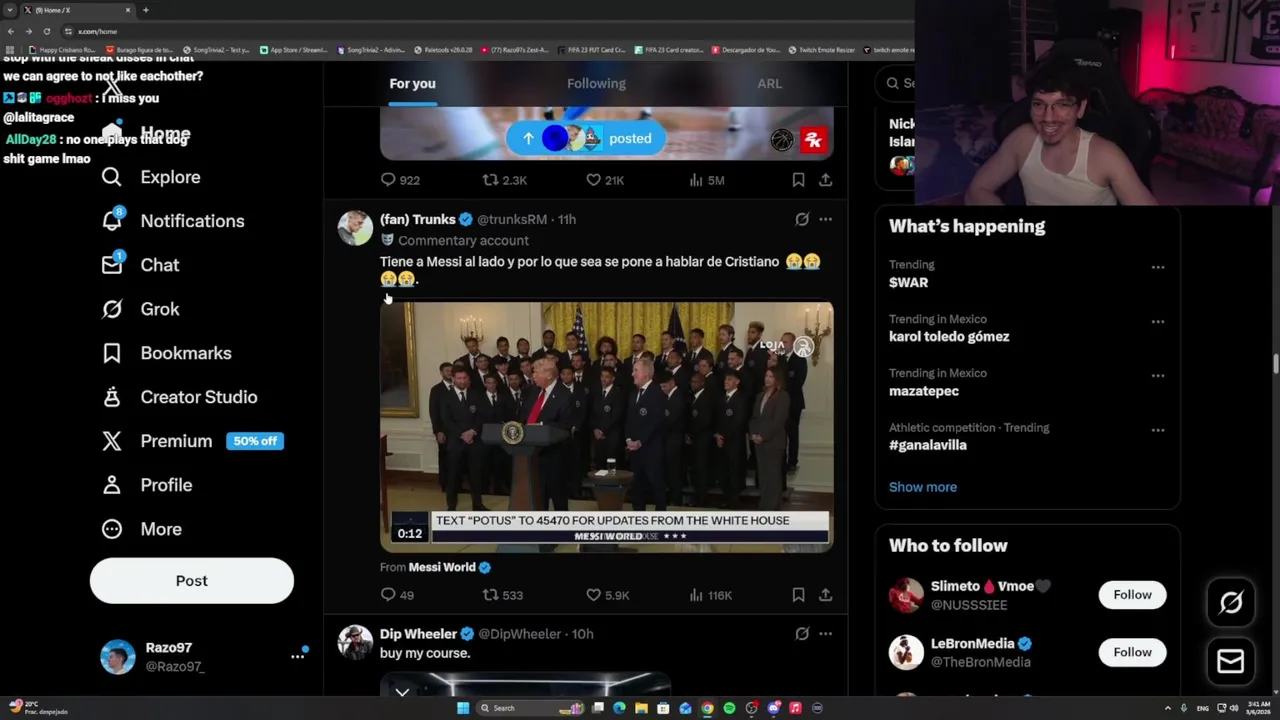Bookmark the Trunks Messi post
This screenshot has height=720, width=1280.
pos(798,595)
